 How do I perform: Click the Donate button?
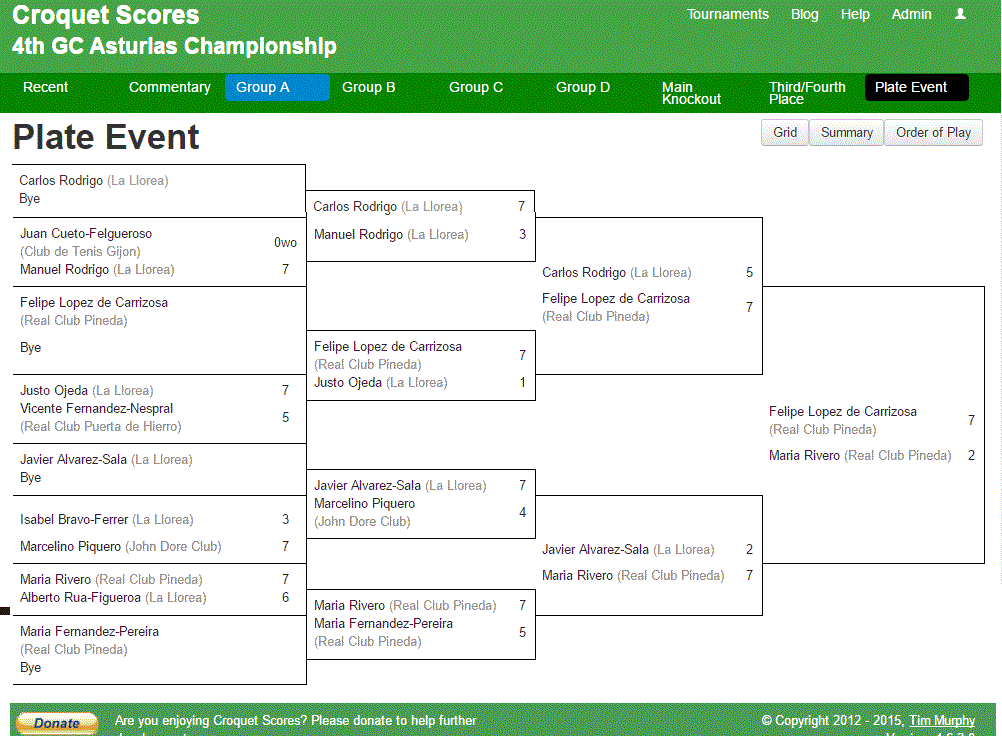pos(57,724)
